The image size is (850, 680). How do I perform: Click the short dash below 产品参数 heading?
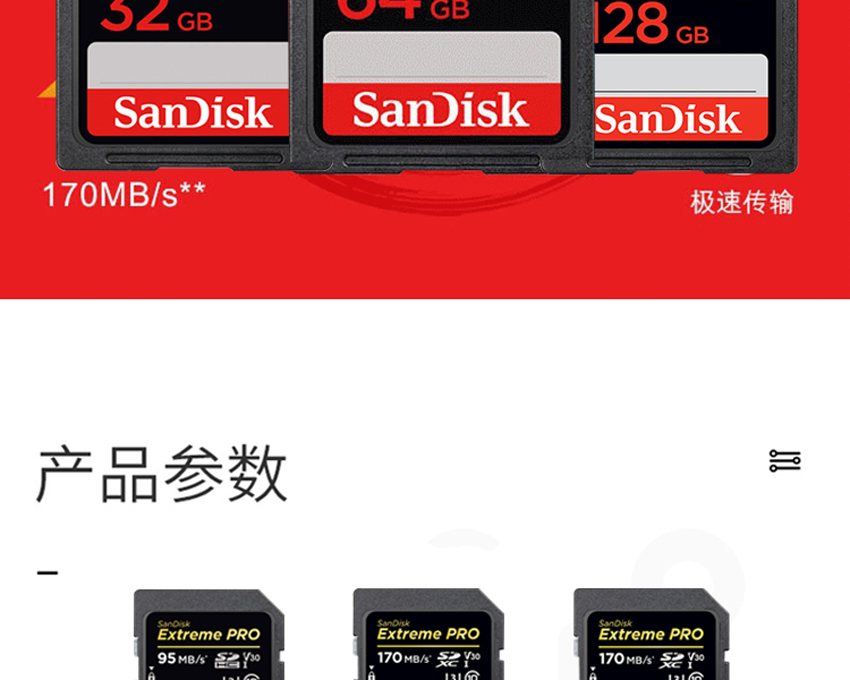48,573
